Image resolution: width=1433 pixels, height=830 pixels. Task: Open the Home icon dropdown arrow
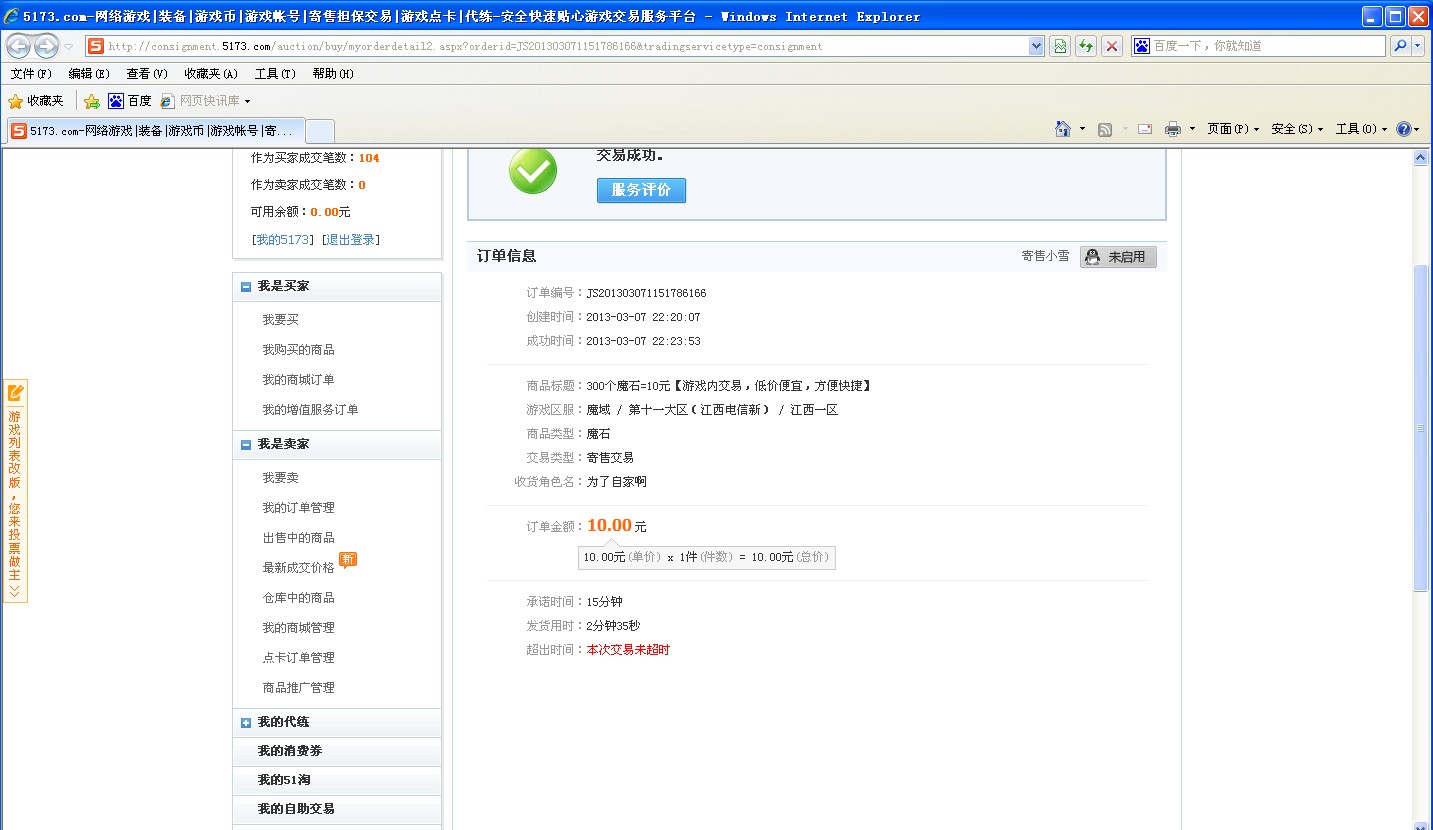[x=1082, y=129]
